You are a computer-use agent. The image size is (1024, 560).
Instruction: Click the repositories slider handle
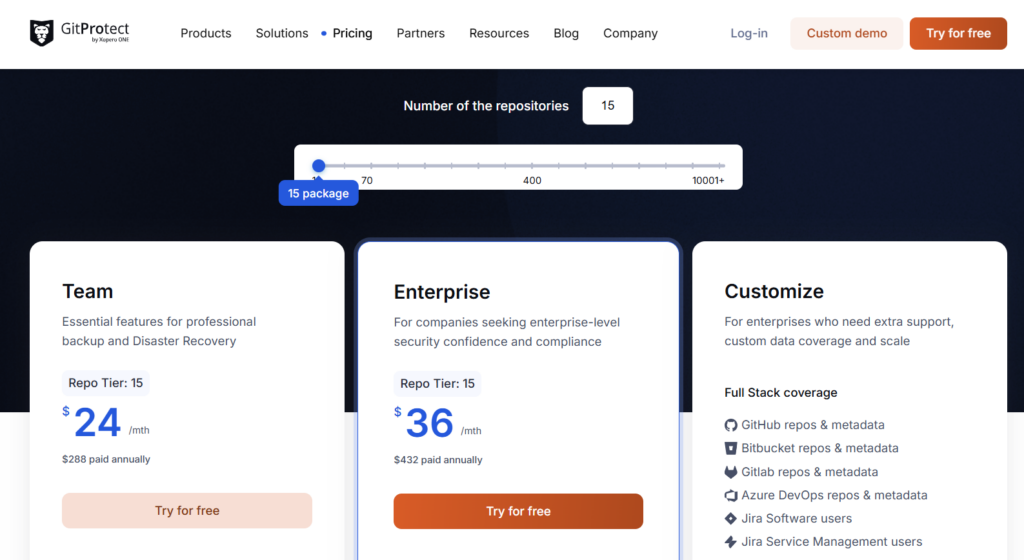tap(319, 166)
